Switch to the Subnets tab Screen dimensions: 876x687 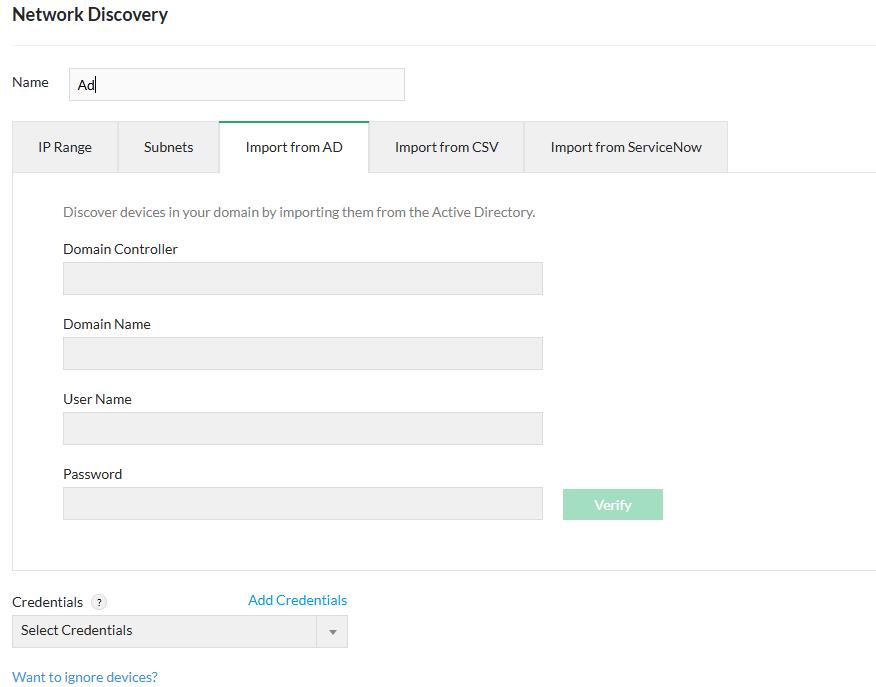click(x=168, y=147)
